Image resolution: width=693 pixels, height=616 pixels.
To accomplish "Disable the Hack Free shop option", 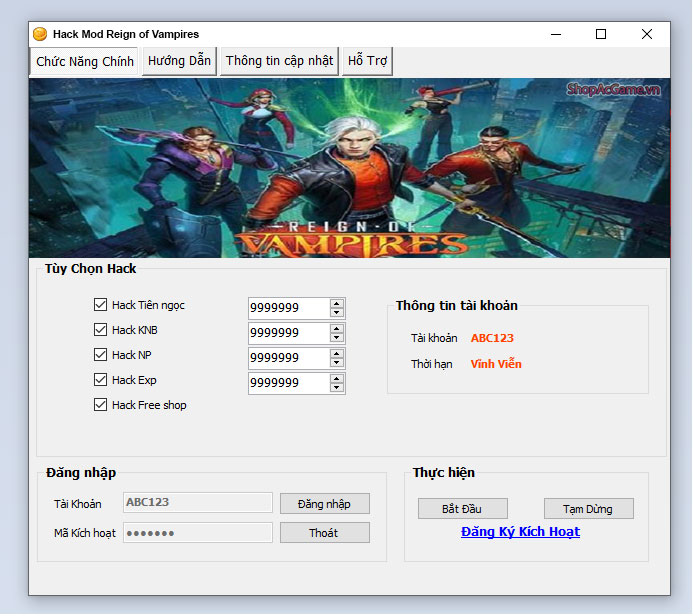I will tap(100, 405).
